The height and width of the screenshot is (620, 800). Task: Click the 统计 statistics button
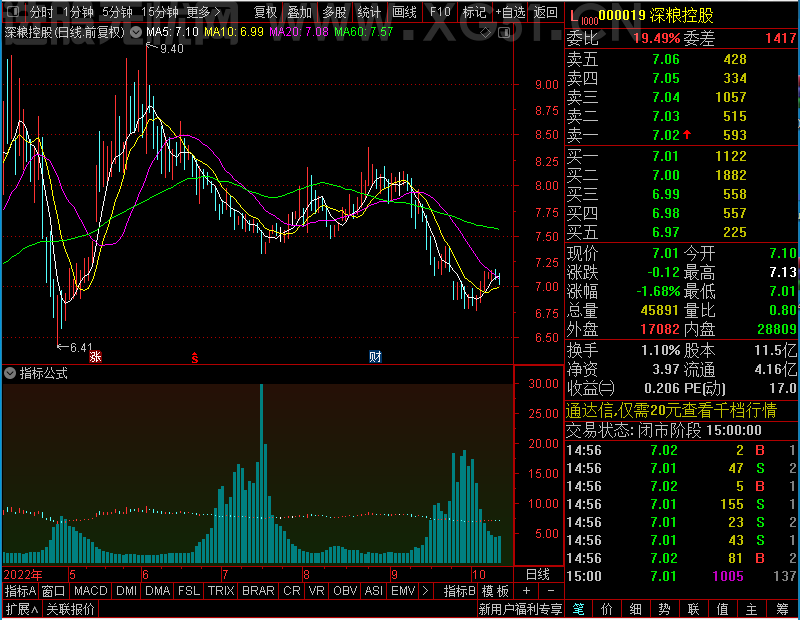(x=369, y=12)
